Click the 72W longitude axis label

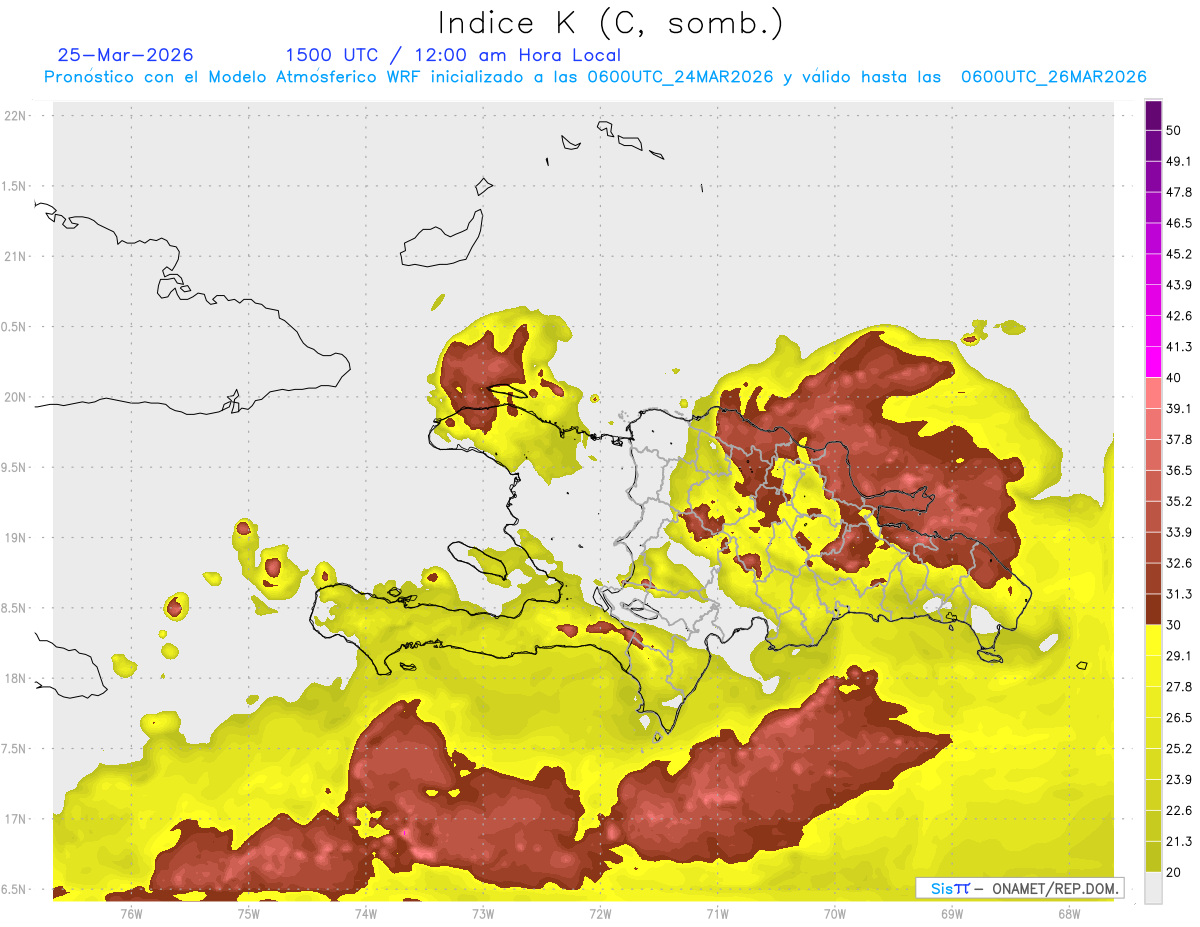[x=600, y=913]
